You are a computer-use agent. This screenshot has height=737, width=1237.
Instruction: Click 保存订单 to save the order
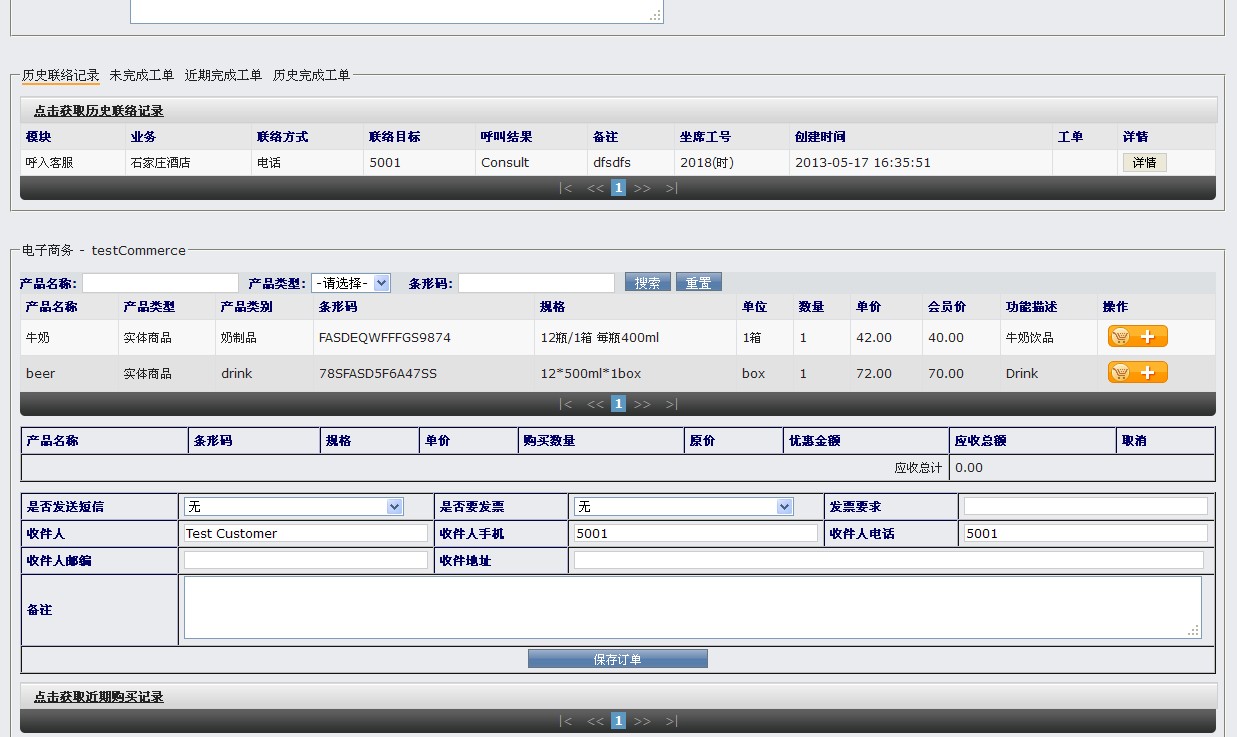[617, 659]
